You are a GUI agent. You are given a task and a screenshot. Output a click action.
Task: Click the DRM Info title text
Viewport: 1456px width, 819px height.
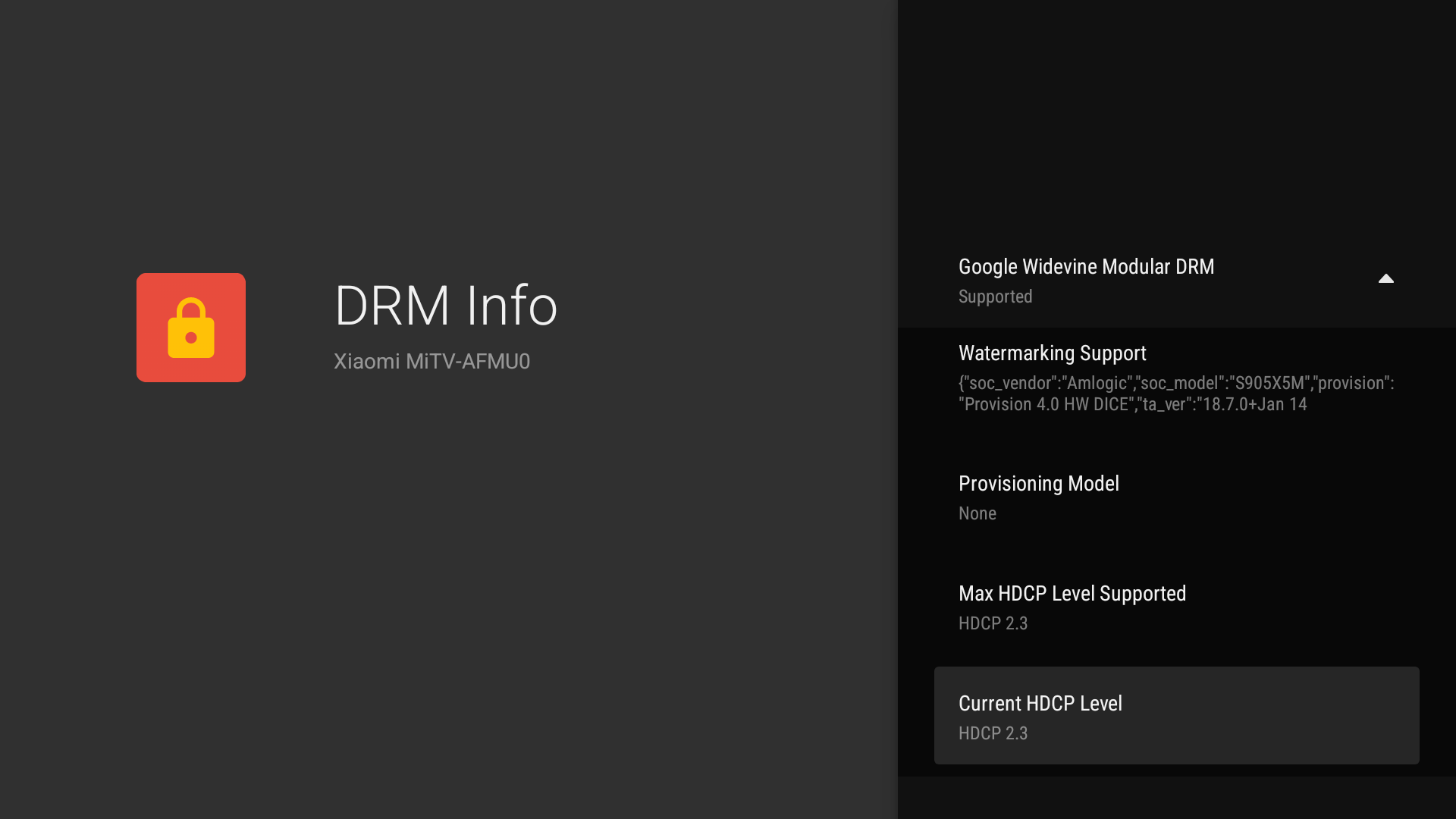[x=446, y=306]
